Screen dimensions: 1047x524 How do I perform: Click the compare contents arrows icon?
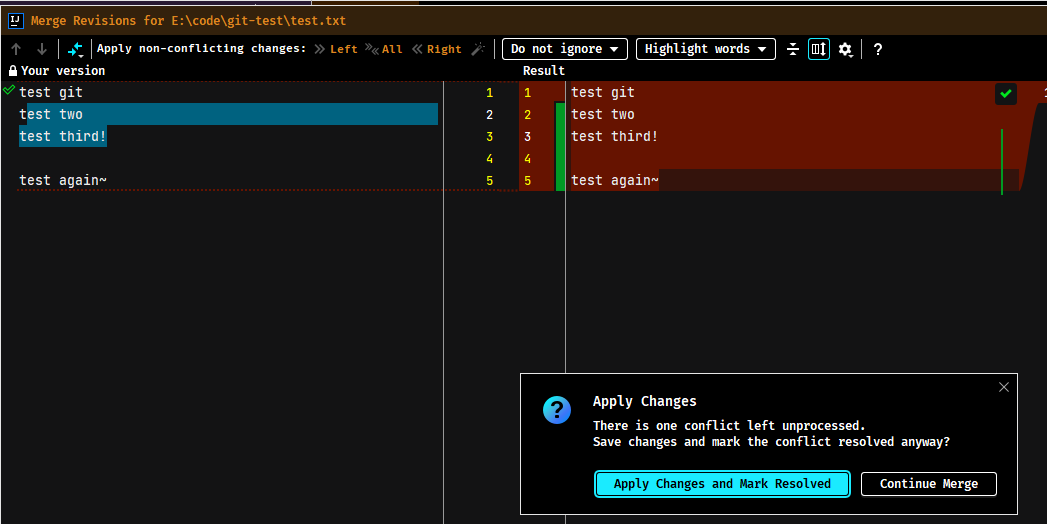click(75, 49)
